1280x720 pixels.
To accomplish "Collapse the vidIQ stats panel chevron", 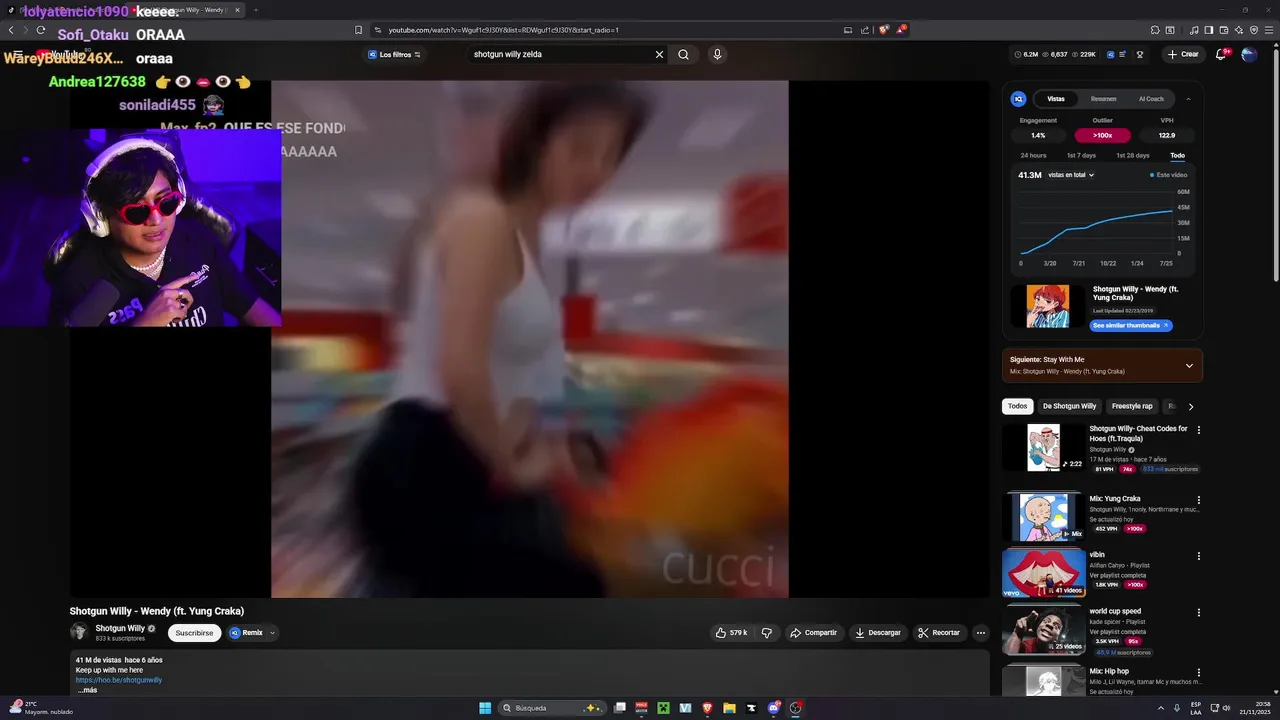I will [1188, 99].
